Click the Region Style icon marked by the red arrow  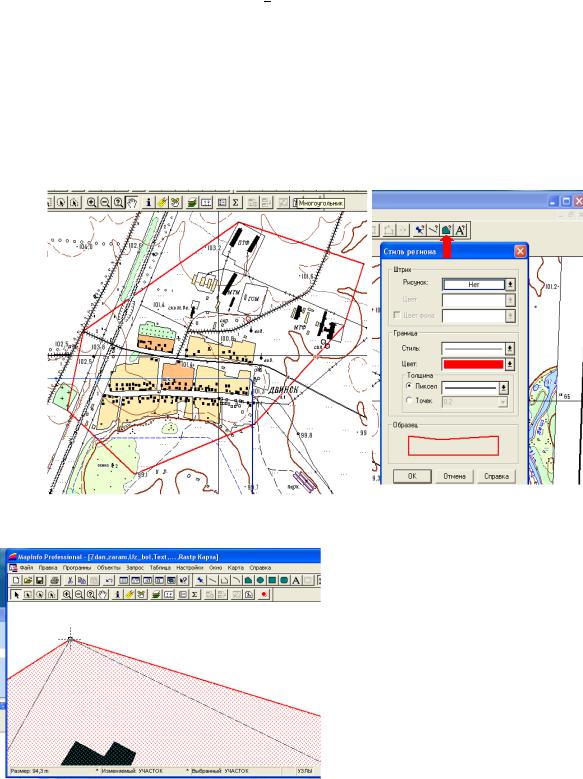pos(446,230)
